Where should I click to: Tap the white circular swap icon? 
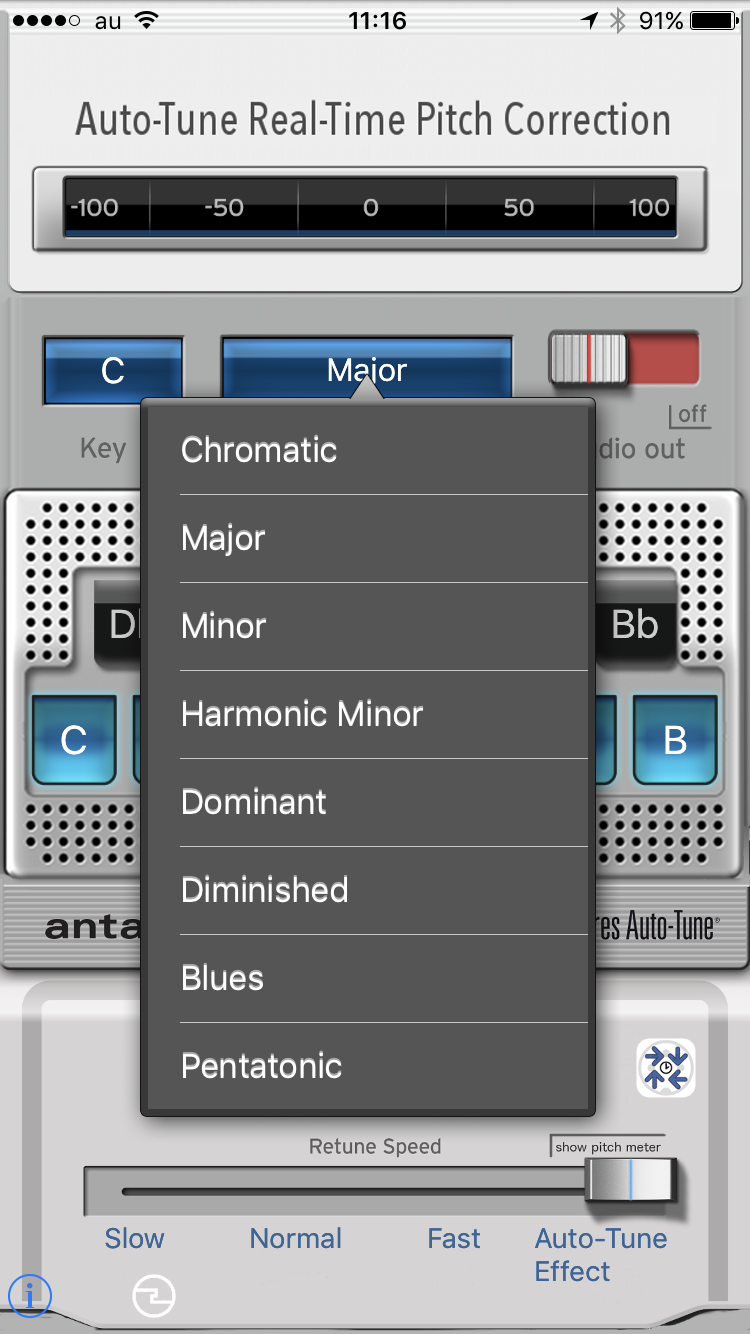pos(154,1297)
